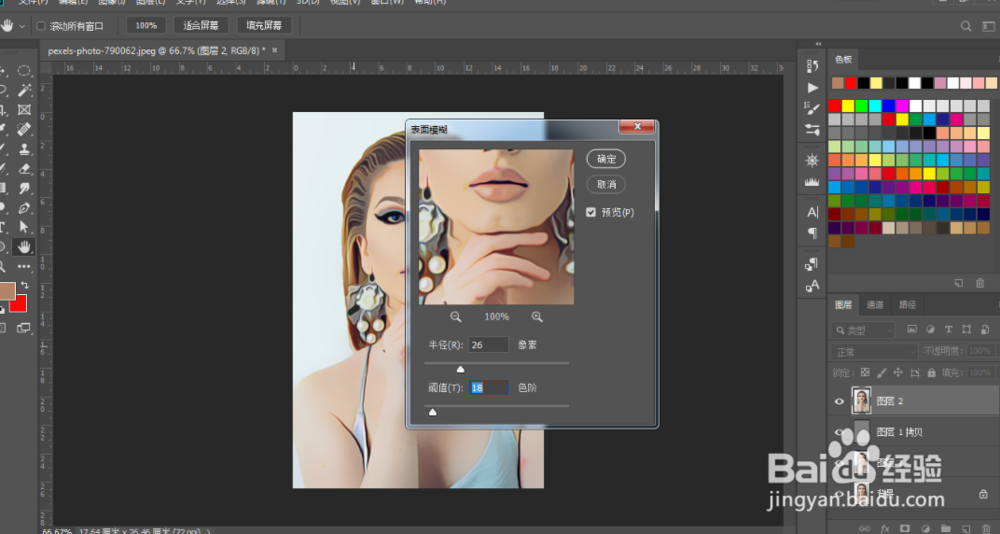Image resolution: width=1000 pixels, height=534 pixels.
Task: Open the Adjustments sliders panel icon
Action: (x=812, y=130)
